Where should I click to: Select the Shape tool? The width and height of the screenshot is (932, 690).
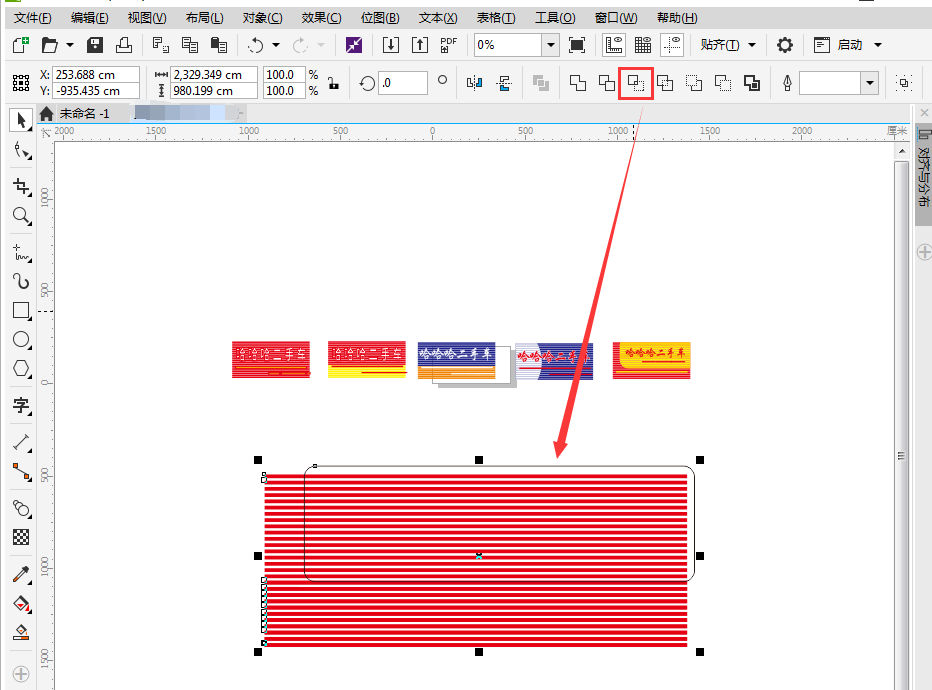click(21, 150)
